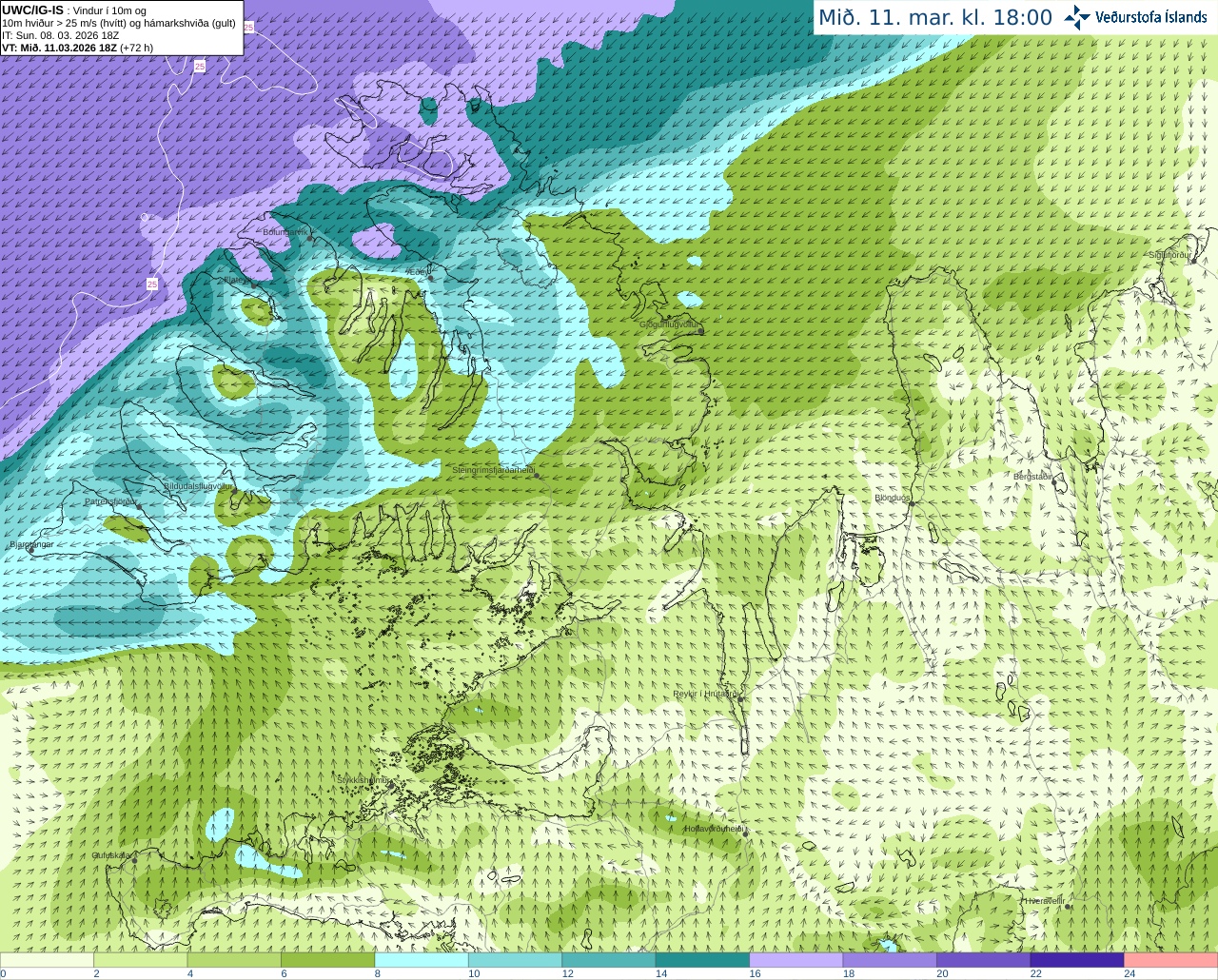Select the 18–20 m/s purple legend swatch

(x=890, y=960)
